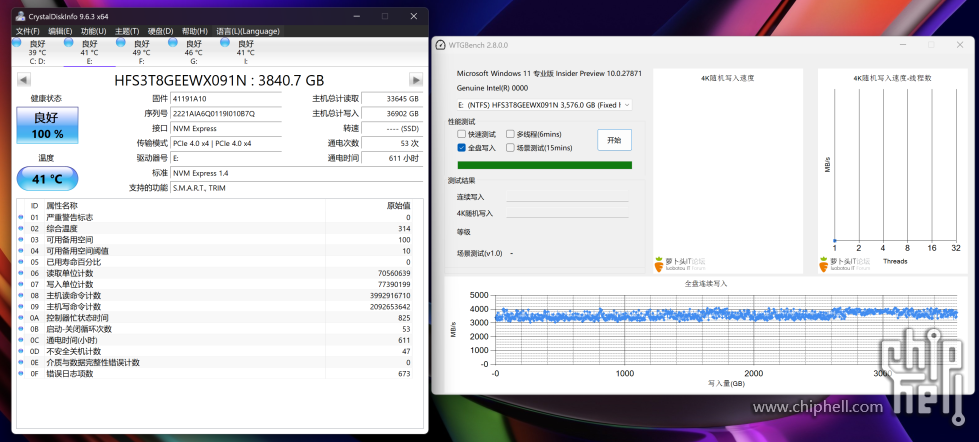Screen dimensions: 979x442
Task: Select SMART row 01 严重警告标志
Action: coord(215,217)
